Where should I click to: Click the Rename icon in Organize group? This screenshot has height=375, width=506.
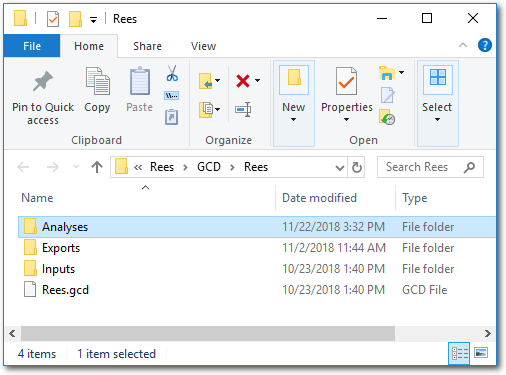click(x=243, y=109)
